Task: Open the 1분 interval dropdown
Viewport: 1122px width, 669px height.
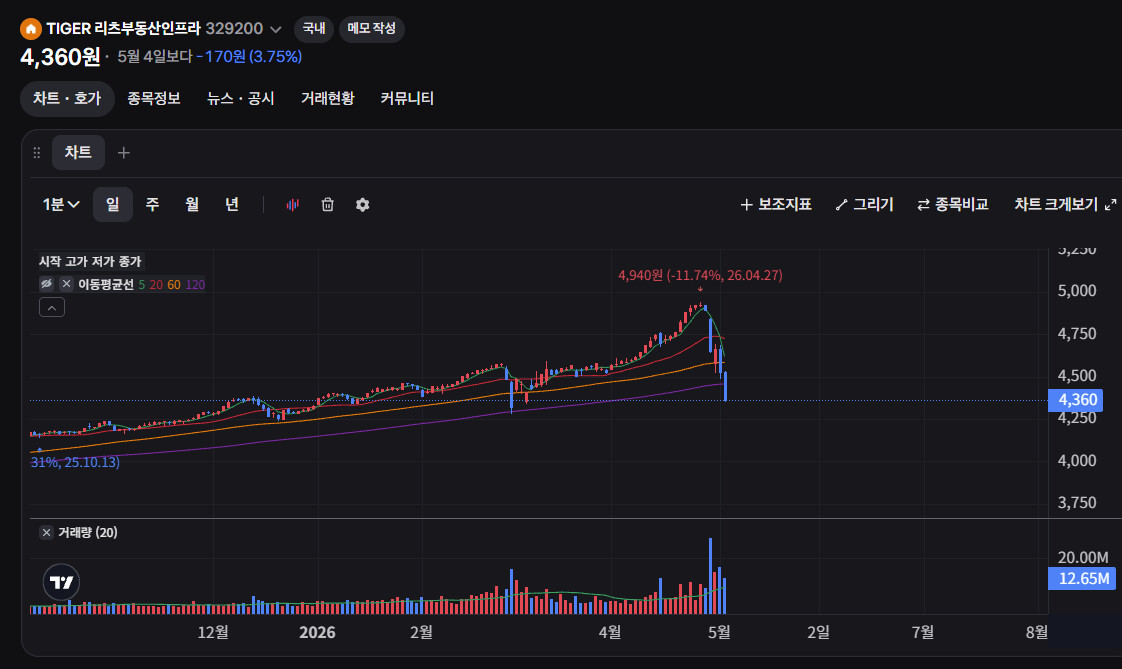Action: [x=61, y=205]
